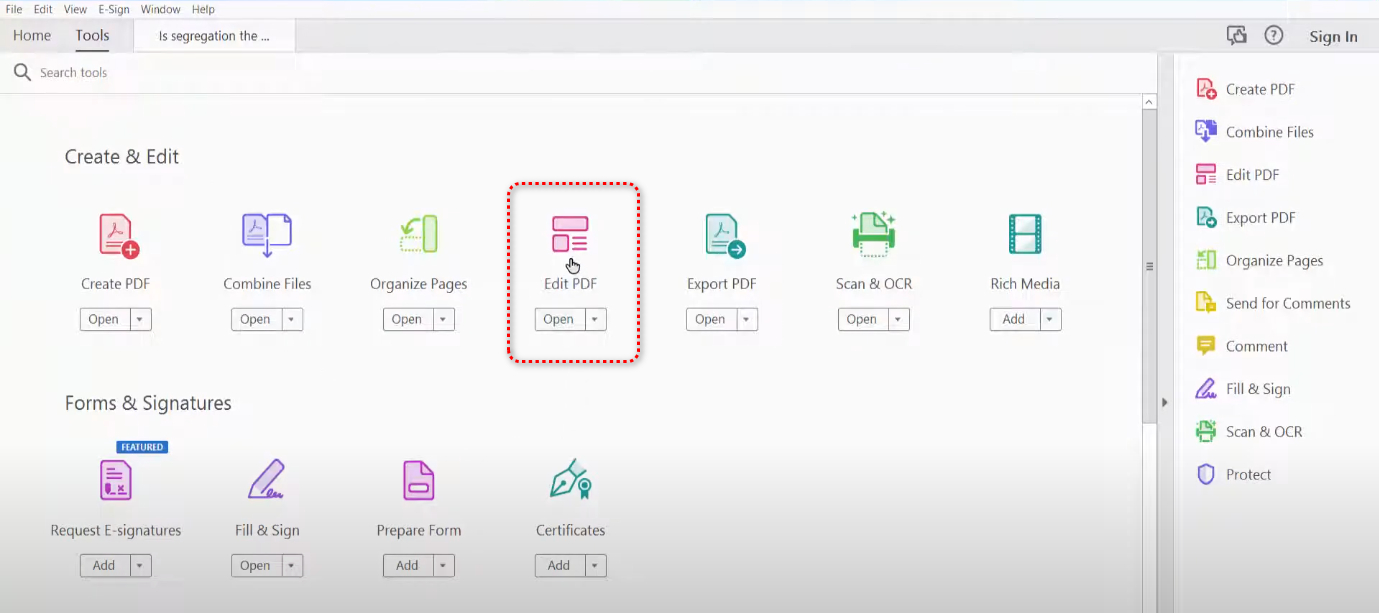Click the Certificates pen icon
The height and width of the screenshot is (613, 1379).
tap(570, 480)
